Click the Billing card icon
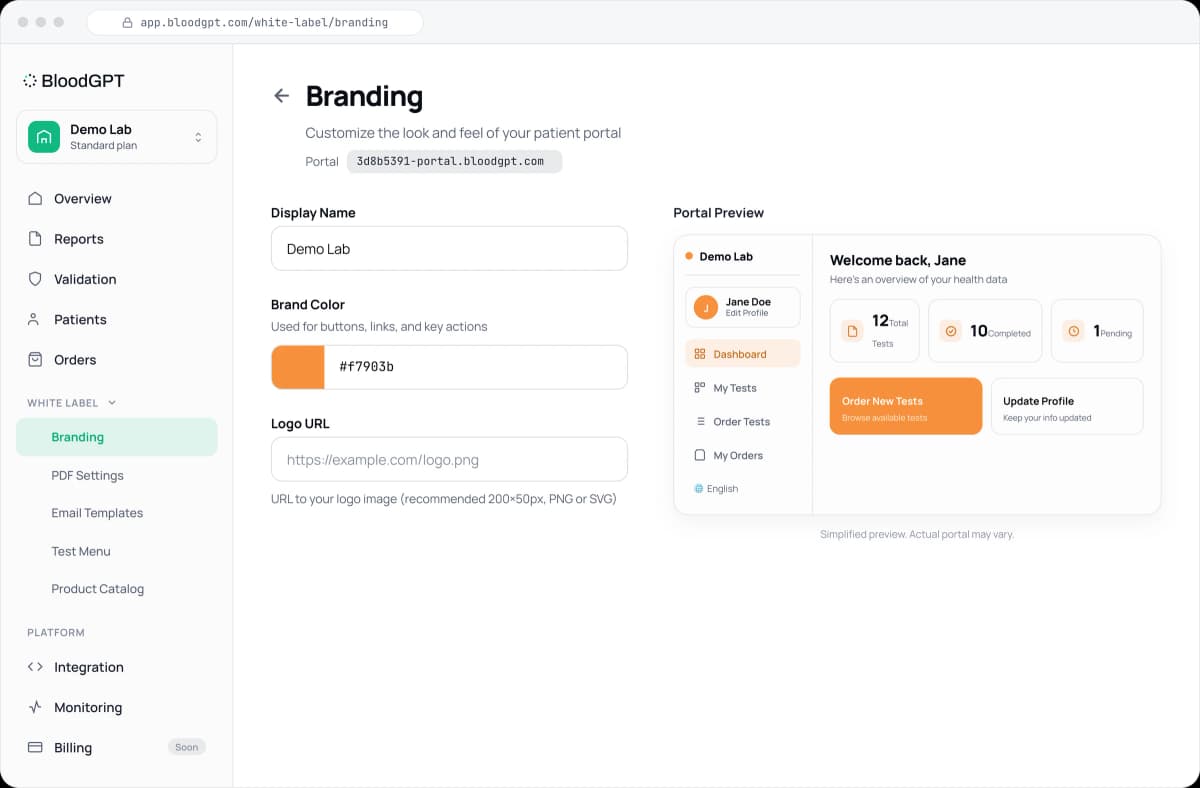Image resolution: width=1200 pixels, height=788 pixels. point(35,747)
